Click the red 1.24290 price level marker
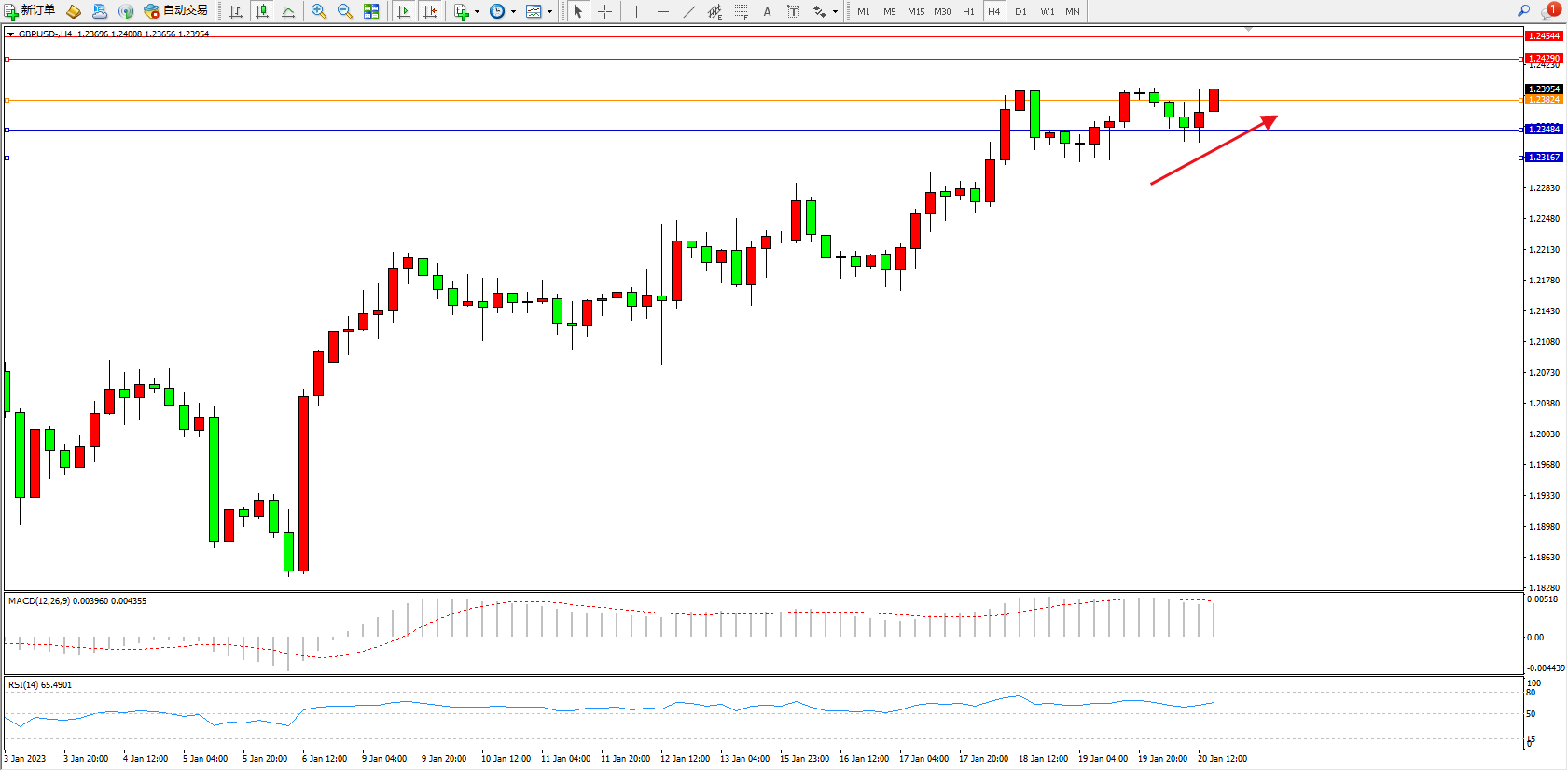1568x771 pixels. (1543, 58)
